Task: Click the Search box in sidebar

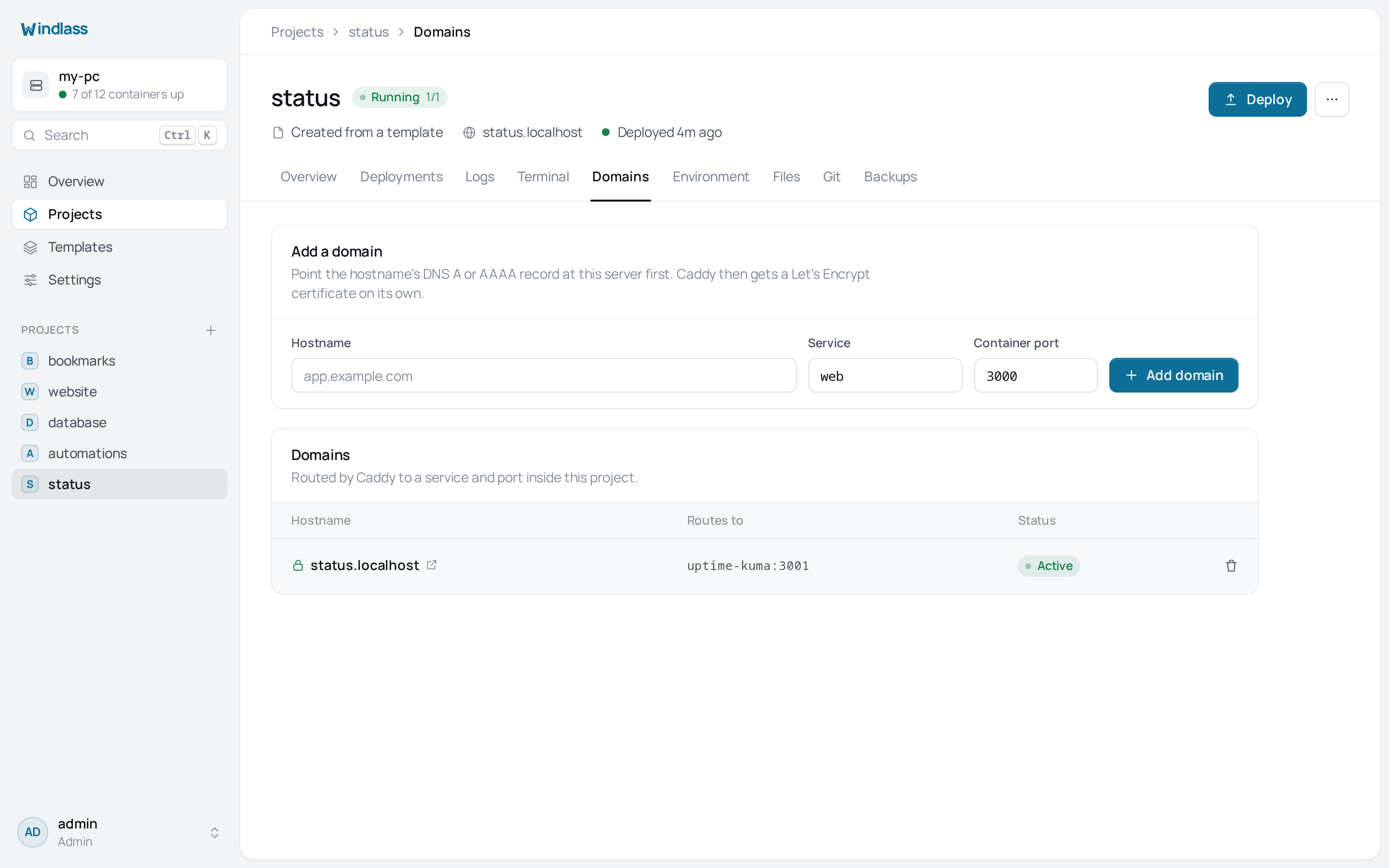Action: coord(120,136)
